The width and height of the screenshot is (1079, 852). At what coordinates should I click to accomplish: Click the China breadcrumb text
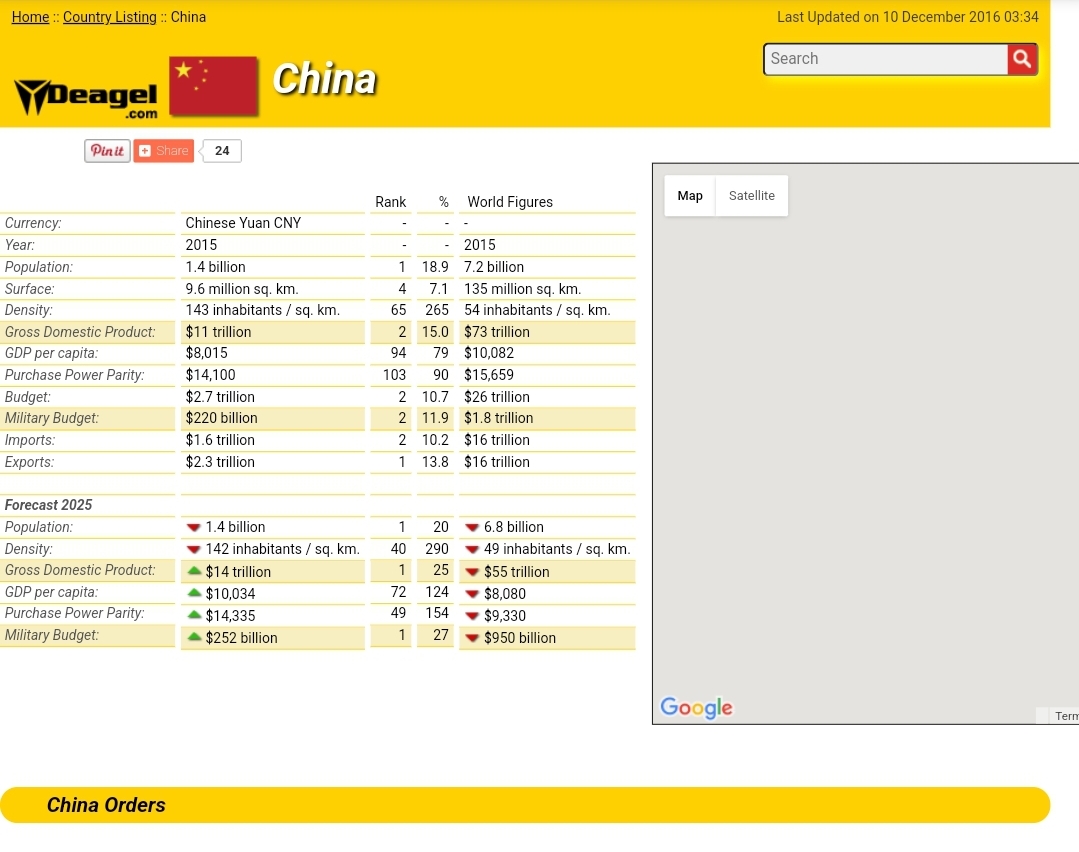point(188,17)
